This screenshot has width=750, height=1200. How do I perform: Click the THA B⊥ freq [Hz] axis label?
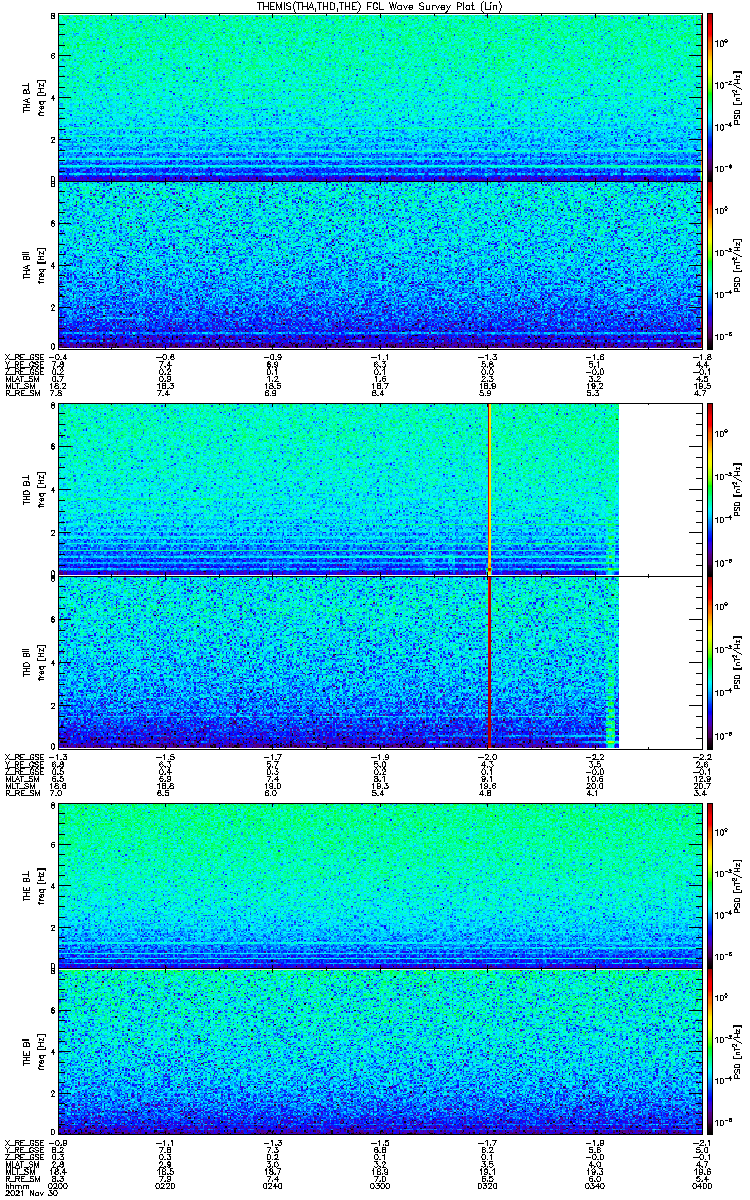tap(42, 97)
